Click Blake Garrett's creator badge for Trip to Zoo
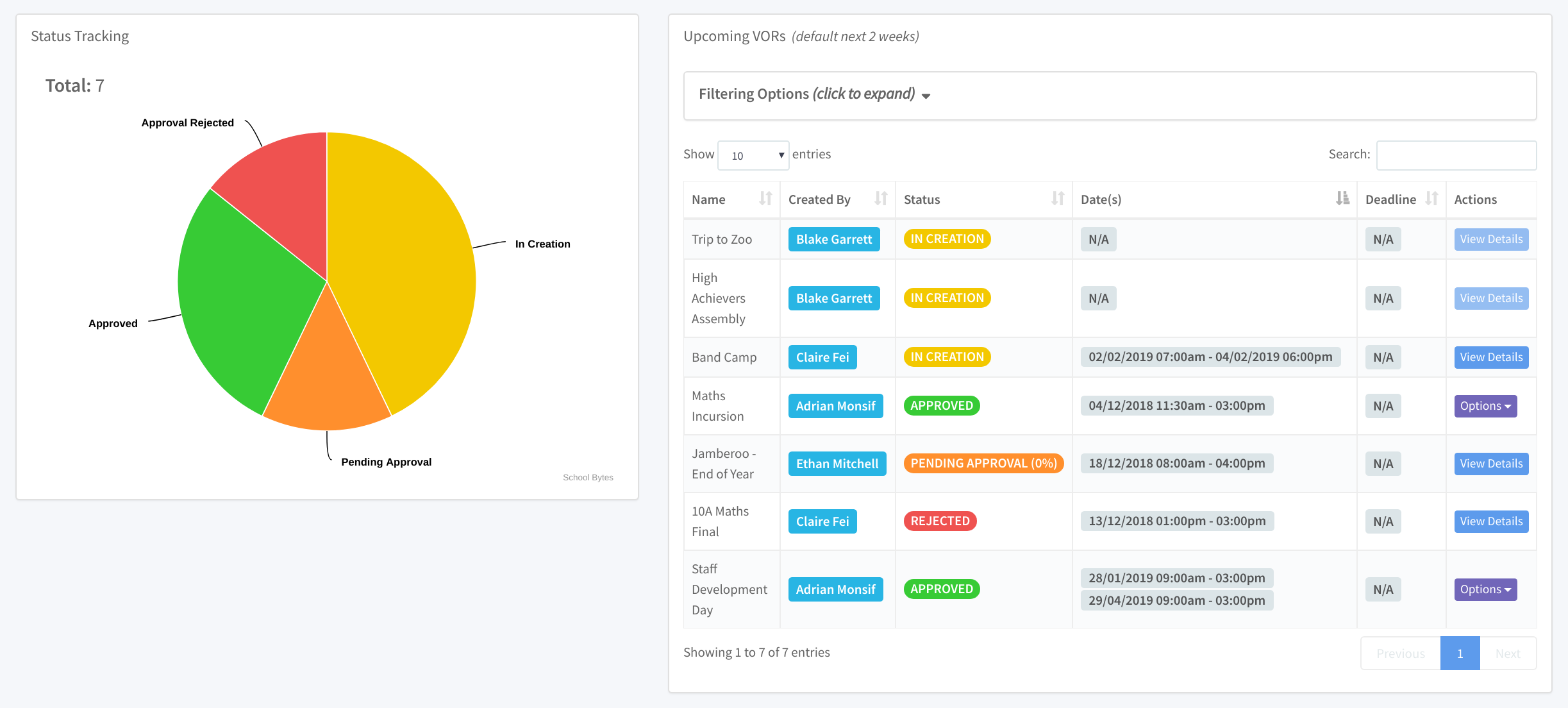 tap(834, 239)
